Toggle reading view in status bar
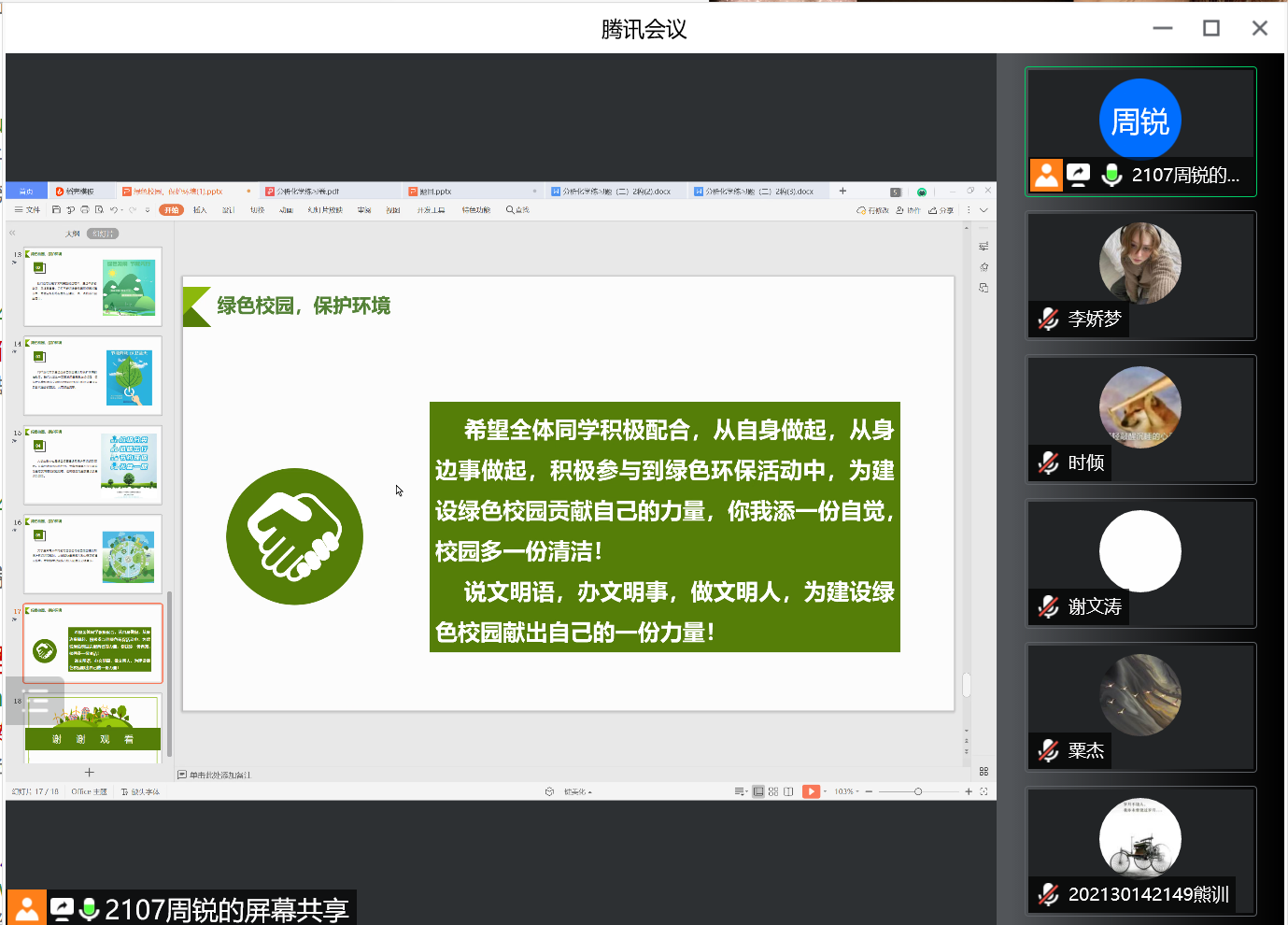This screenshot has height=925, width=1288. click(x=788, y=791)
